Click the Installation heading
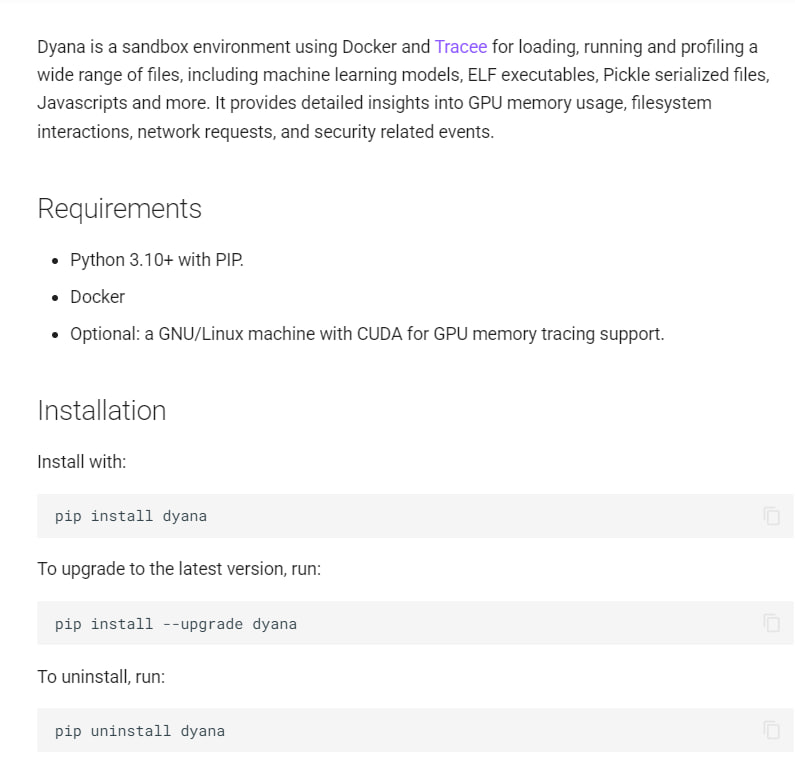 tap(101, 411)
